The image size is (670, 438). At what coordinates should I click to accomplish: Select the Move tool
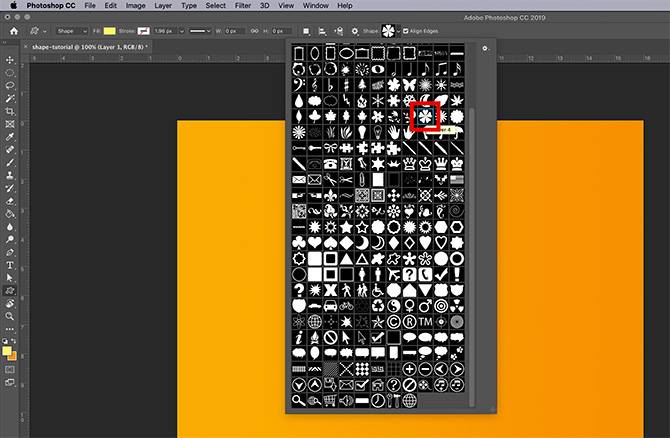point(9,60)
